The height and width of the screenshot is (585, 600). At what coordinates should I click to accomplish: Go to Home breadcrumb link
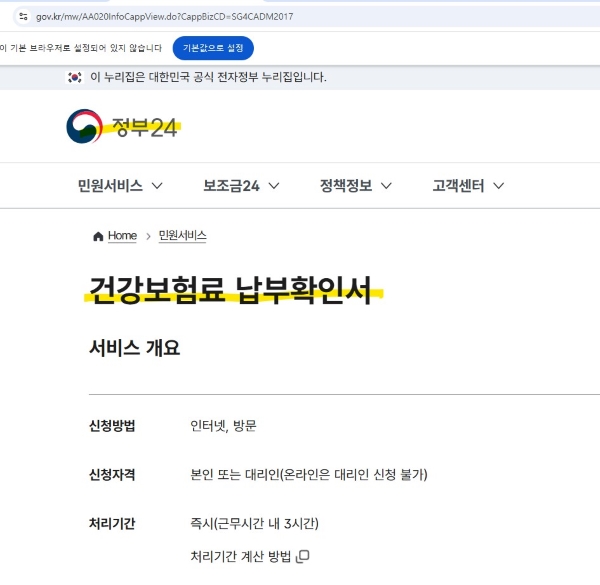[x=122, y=236]
